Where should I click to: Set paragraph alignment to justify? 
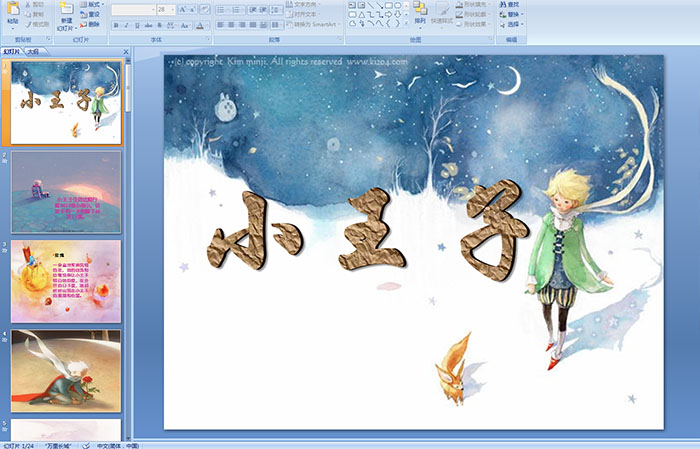coord(253,25)
